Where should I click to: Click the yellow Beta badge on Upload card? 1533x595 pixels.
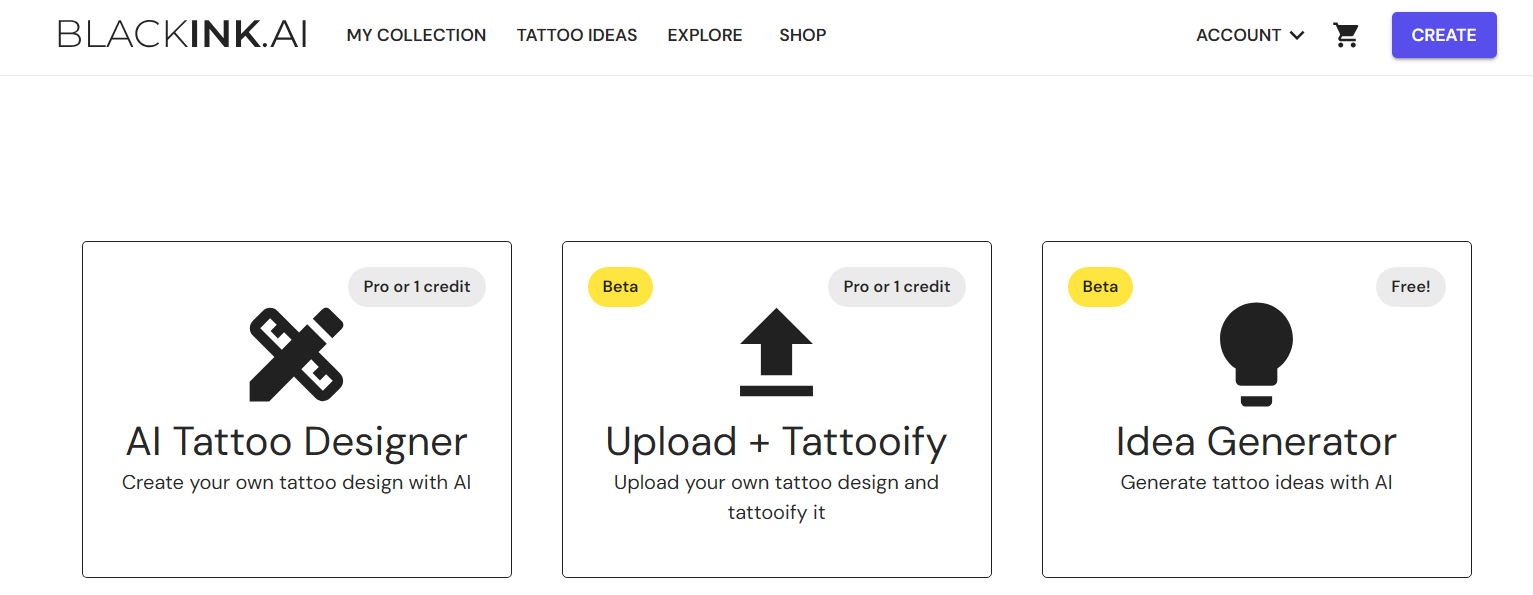[x=620, y=287]
